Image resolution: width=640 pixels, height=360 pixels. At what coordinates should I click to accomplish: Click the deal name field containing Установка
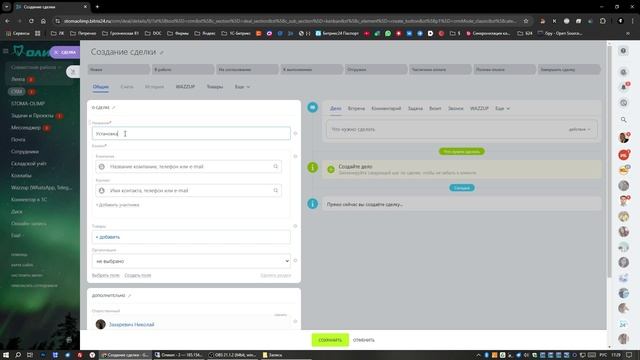click(x=191, y=133)
